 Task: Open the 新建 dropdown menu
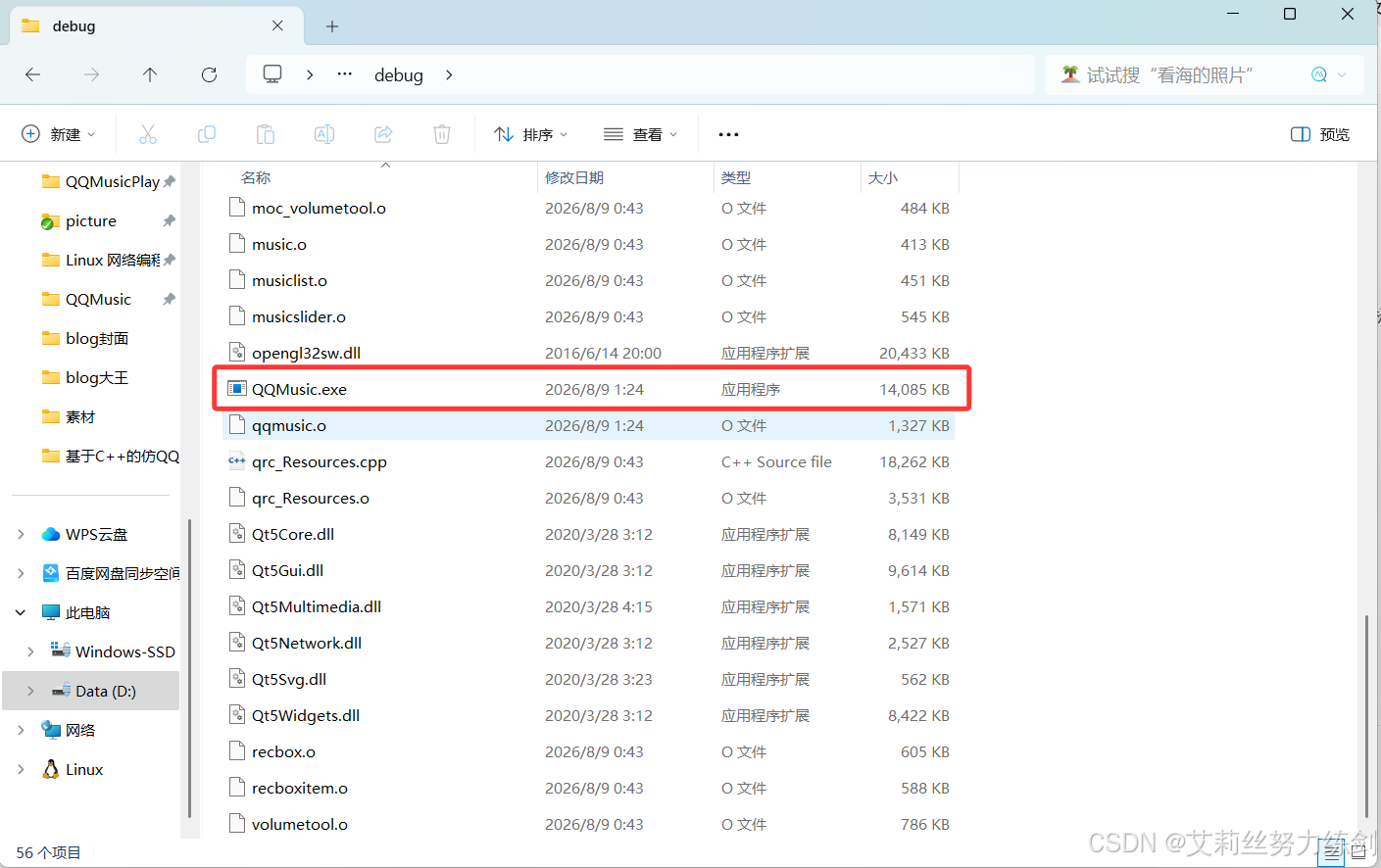[x=59, y=134]
